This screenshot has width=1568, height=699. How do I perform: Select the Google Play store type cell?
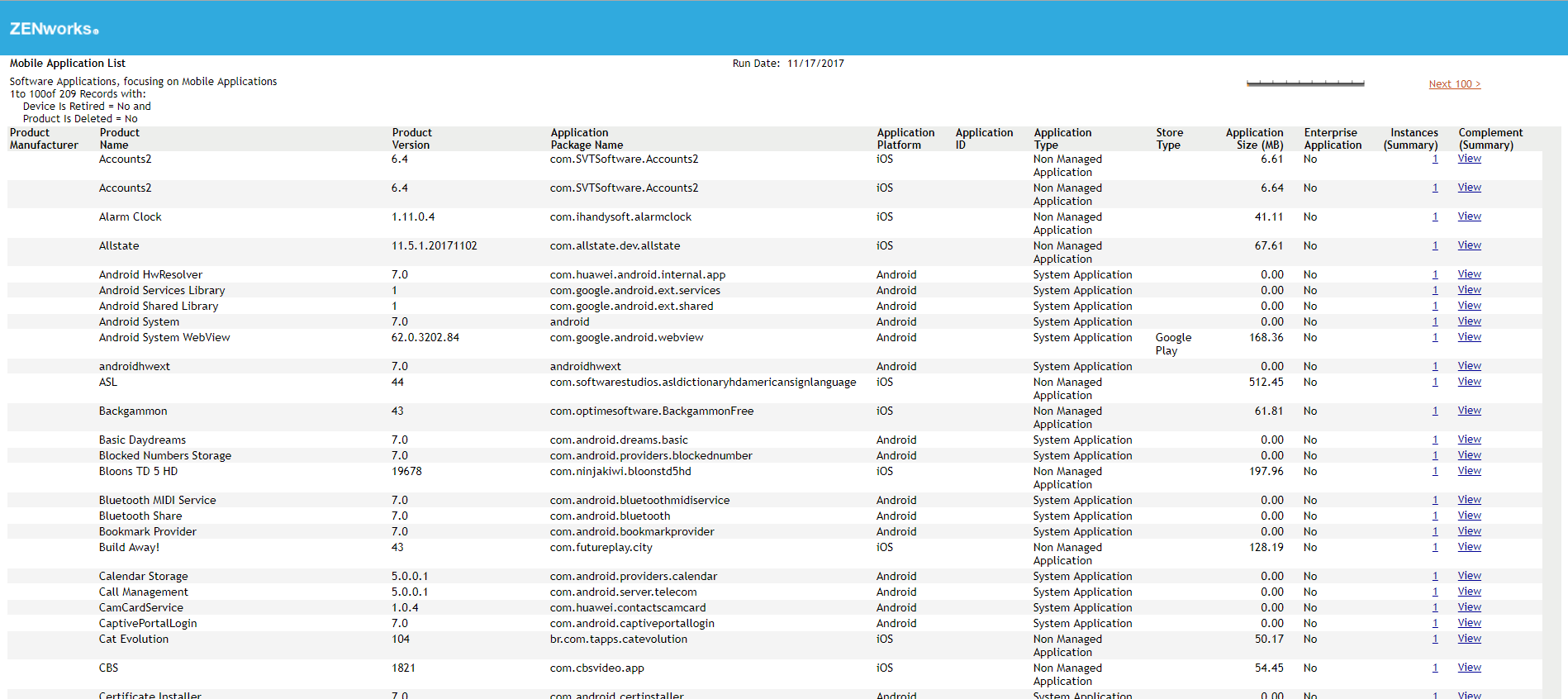[x=1173, y=344]
